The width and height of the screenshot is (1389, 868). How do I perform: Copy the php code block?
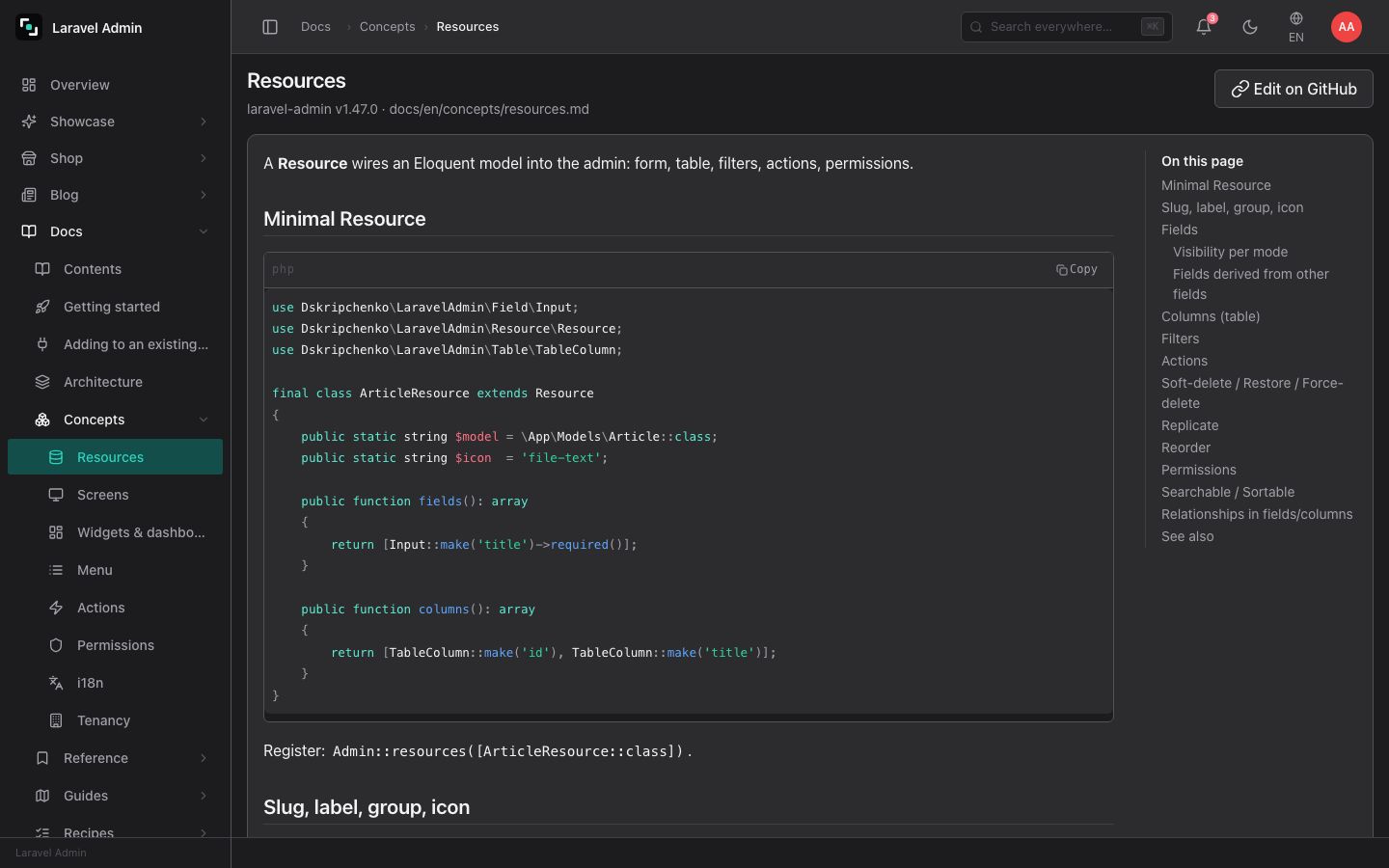(x=1076, y=269)
